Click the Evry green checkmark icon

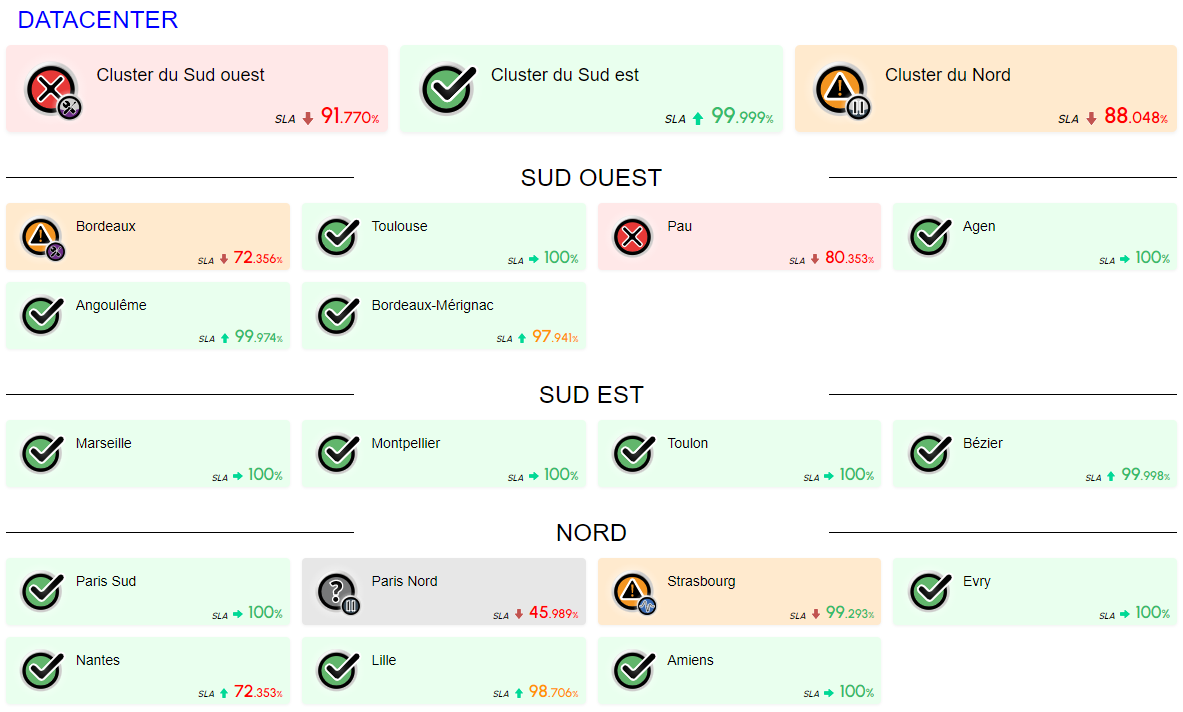pyautogui.click(x=929, y=592)
